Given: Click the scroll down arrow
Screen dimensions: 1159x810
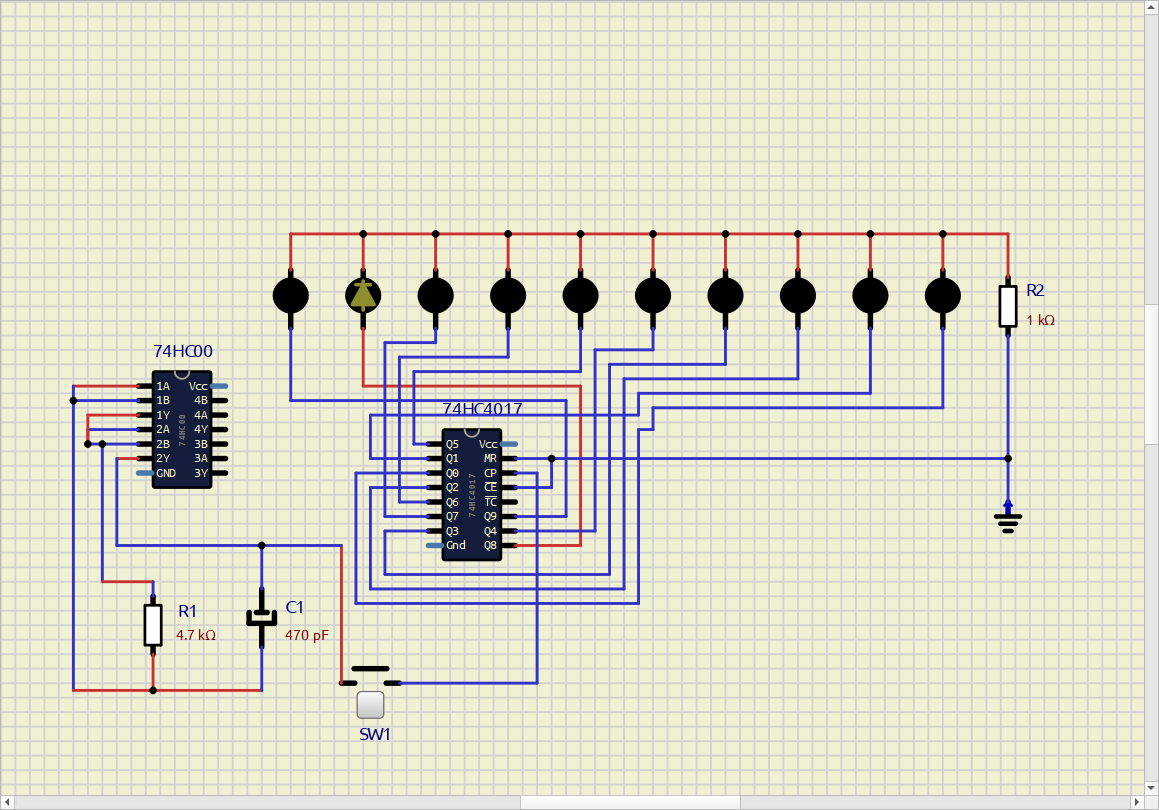Looking at the screenshot, I should (1151, 787).
